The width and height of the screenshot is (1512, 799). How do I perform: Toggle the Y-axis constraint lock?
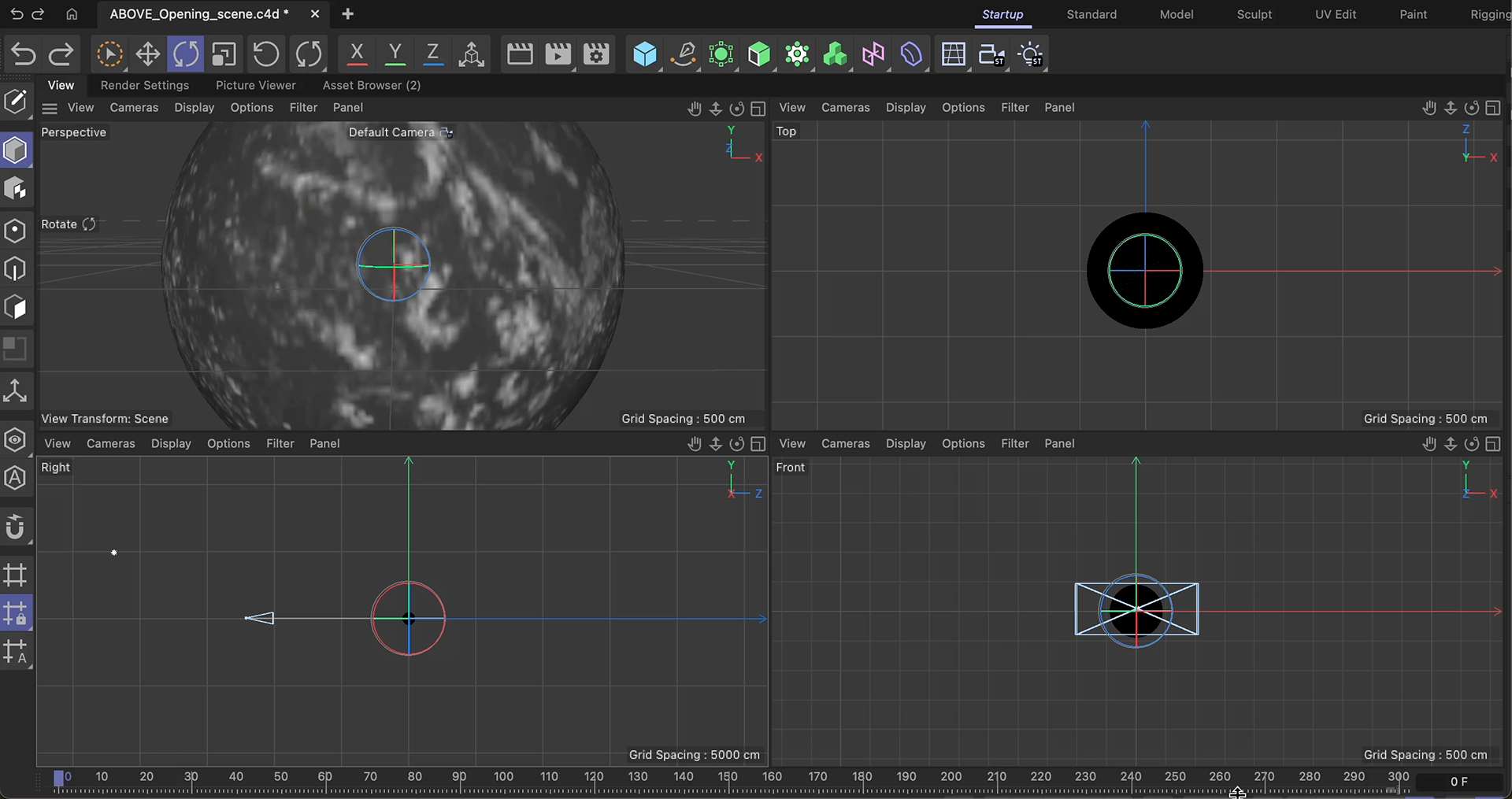click(395, 54)
